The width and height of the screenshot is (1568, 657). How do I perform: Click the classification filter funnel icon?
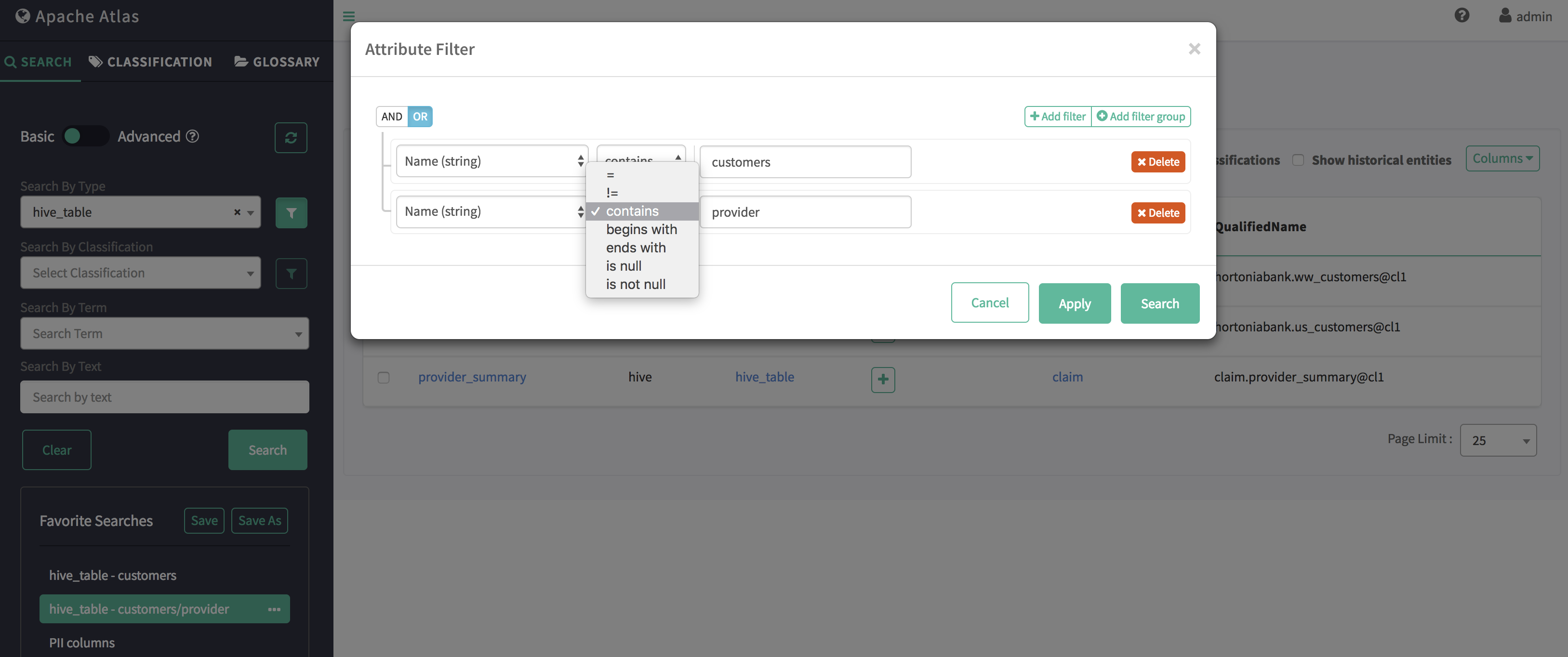(291, 274)
